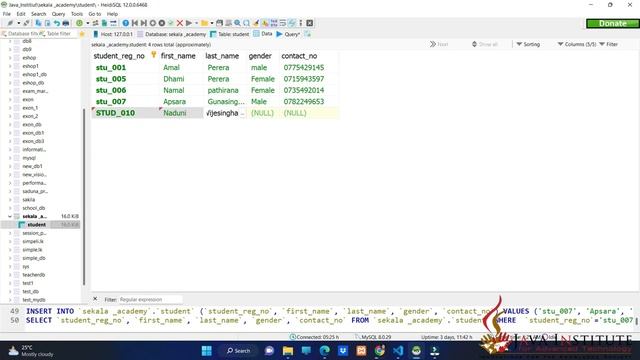Run query with the play toolbar icon

(189, 23)
